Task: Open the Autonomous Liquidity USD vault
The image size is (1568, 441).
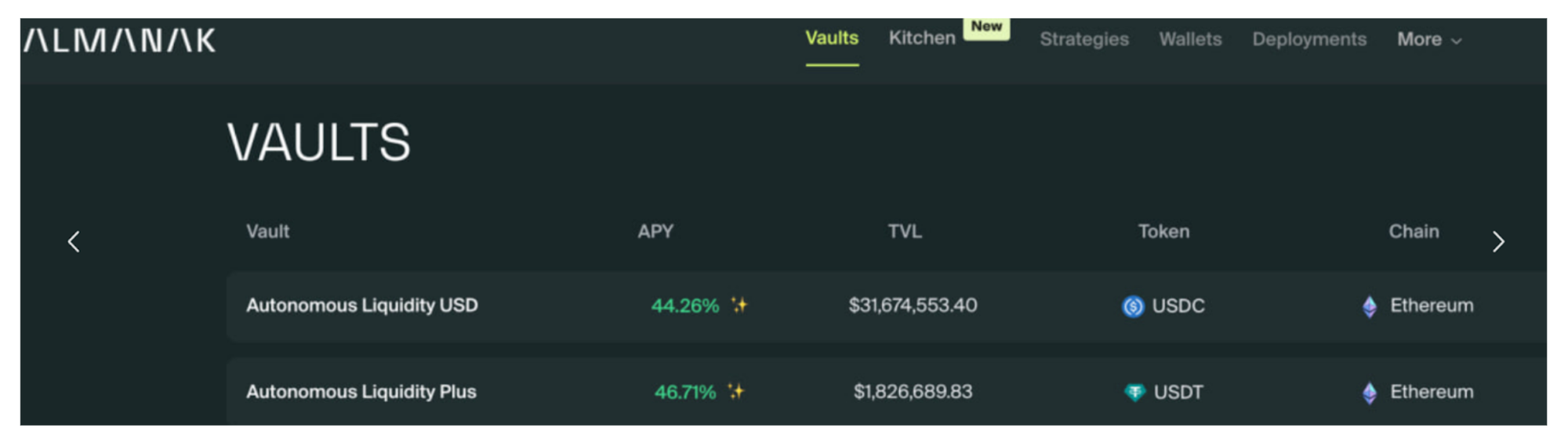Action: coord(362,305)
